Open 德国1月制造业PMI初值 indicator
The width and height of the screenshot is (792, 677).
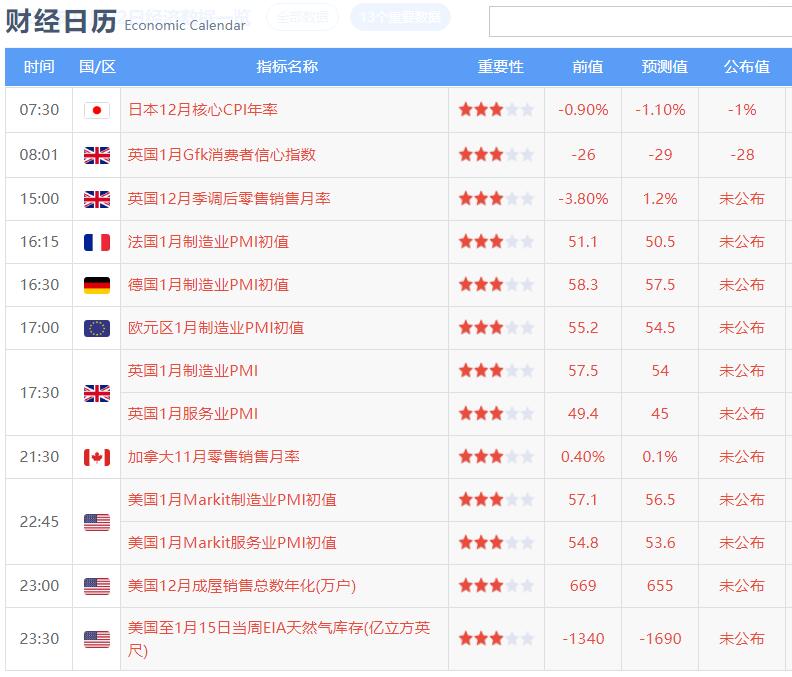208,285
